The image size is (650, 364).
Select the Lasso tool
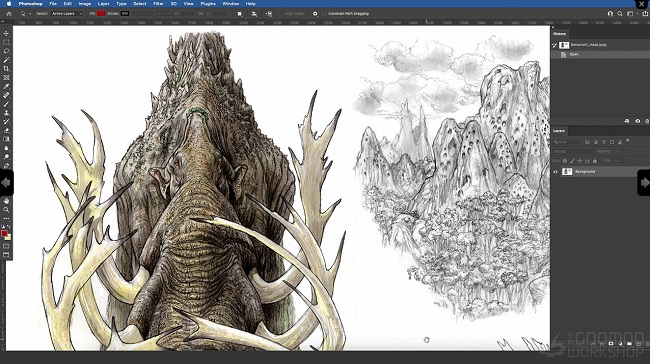coord(6,51)
